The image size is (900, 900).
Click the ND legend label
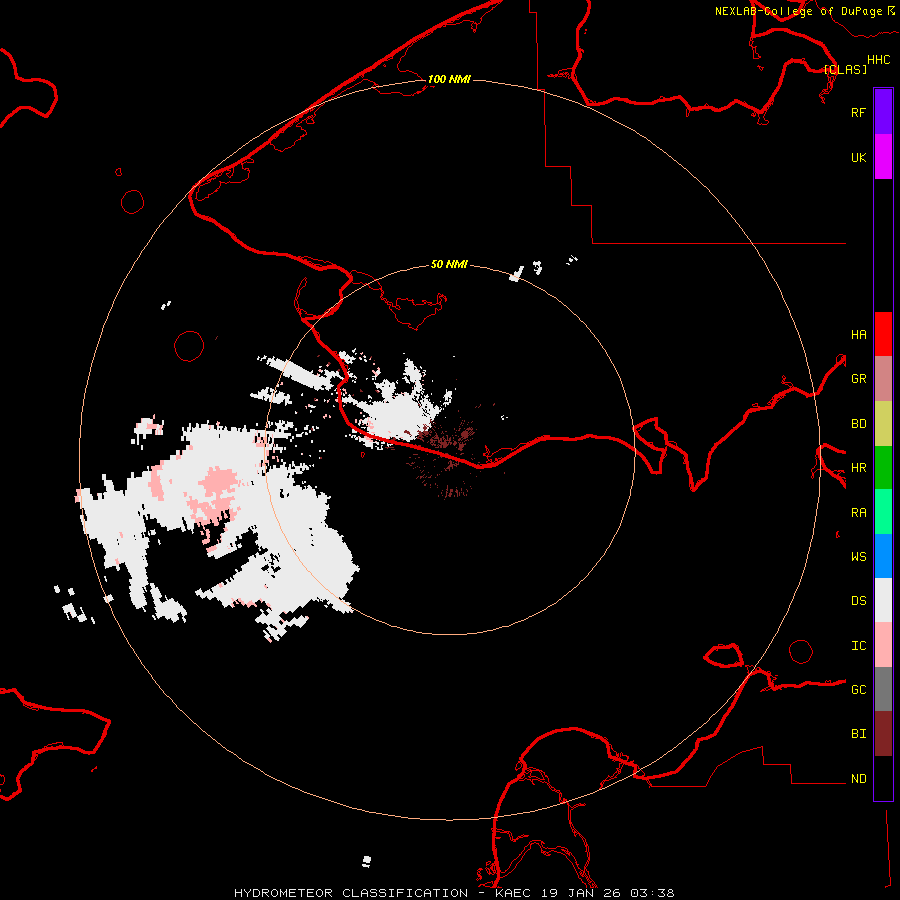pyautogui.click(x=858, y=779)
